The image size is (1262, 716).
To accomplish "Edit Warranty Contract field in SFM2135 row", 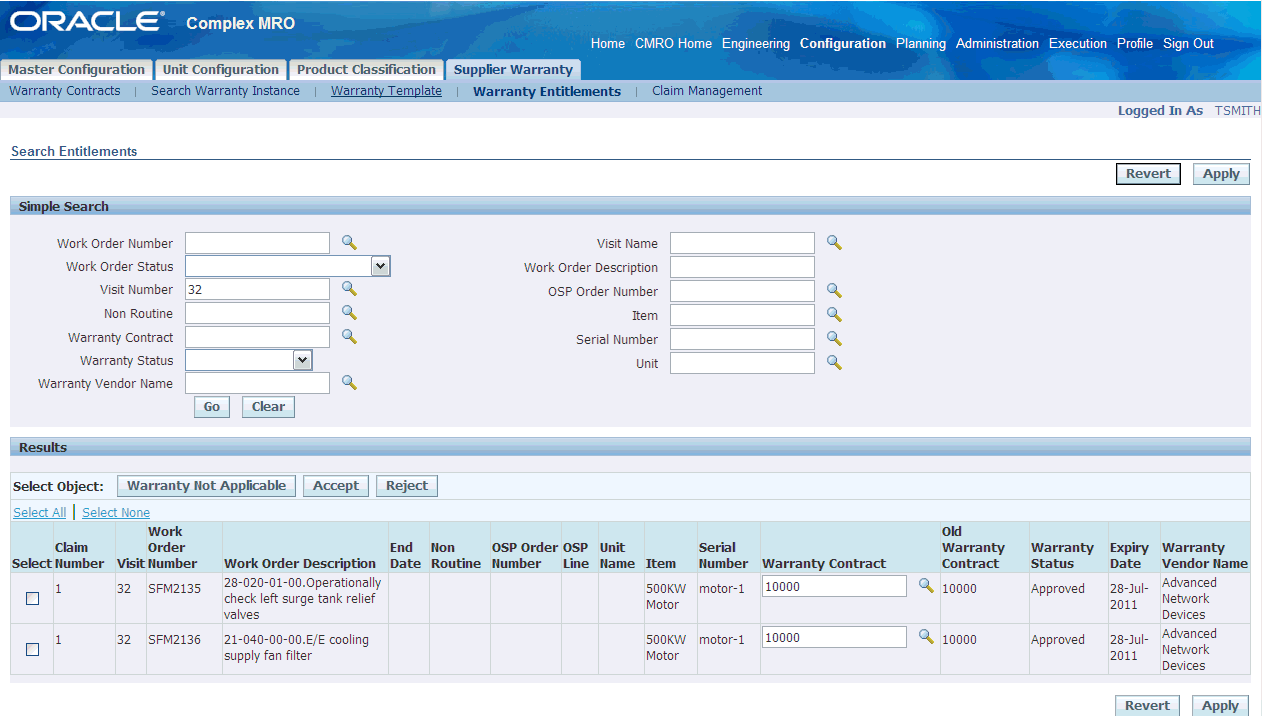I will click(x=834, y=586).
